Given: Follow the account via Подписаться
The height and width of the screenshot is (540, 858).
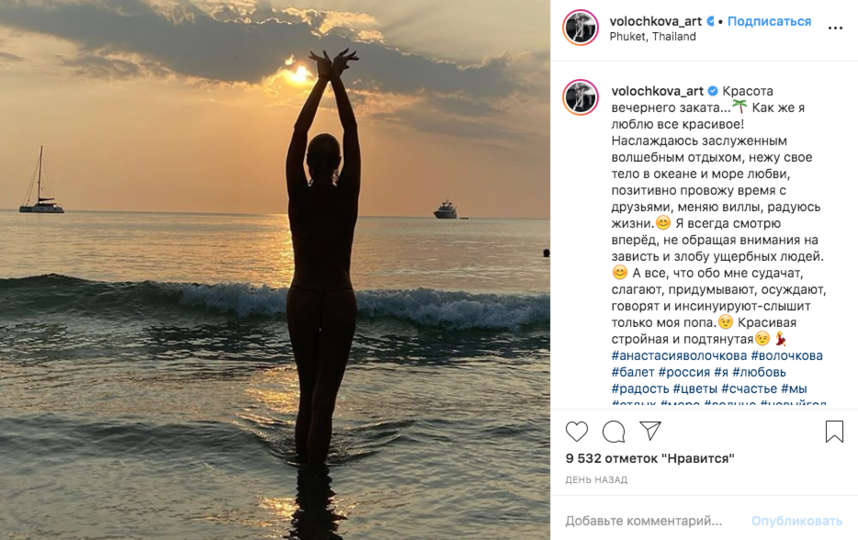Looking at the screenshot, I should (768, 21).
